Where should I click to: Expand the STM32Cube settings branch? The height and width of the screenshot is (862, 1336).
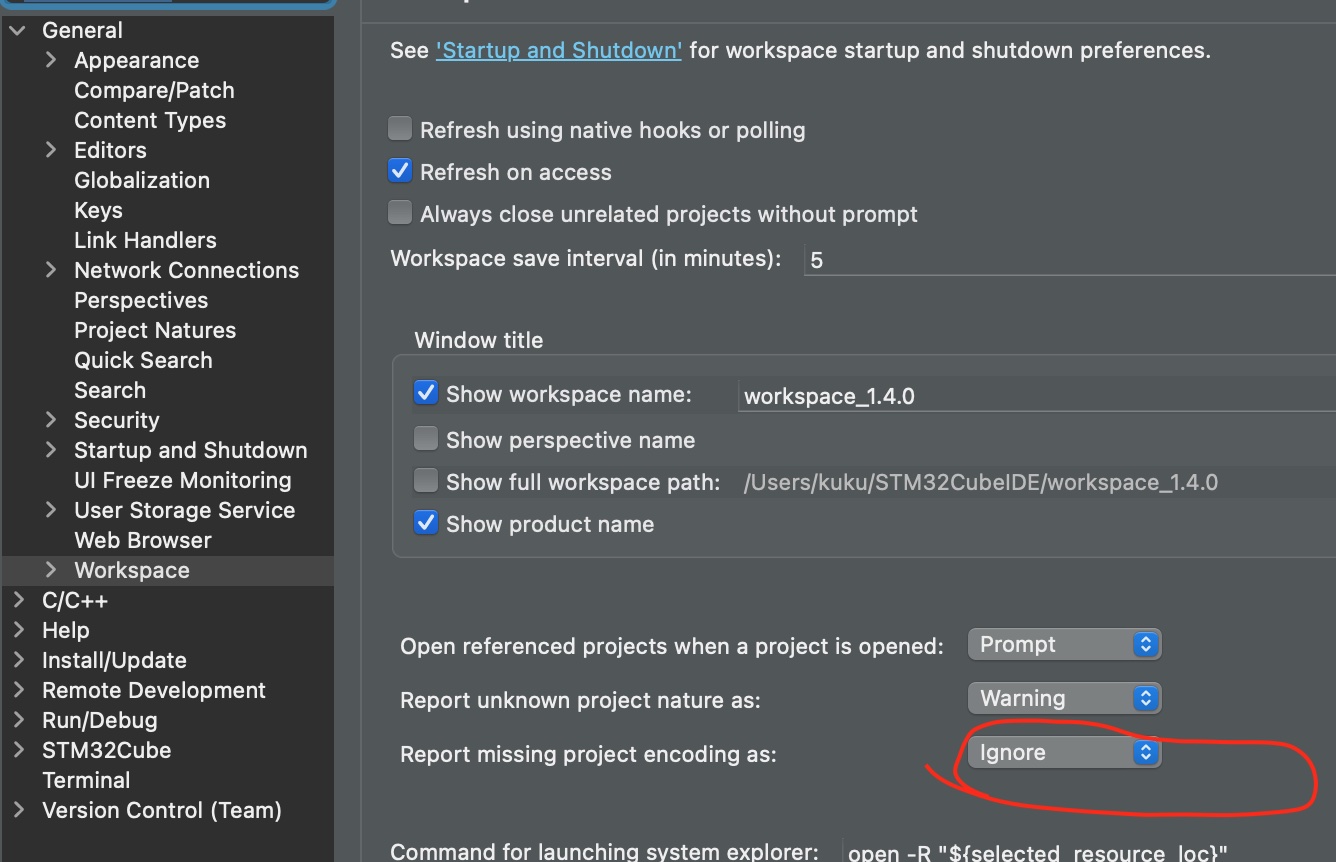pyautogui.click(x=18, y=750)
